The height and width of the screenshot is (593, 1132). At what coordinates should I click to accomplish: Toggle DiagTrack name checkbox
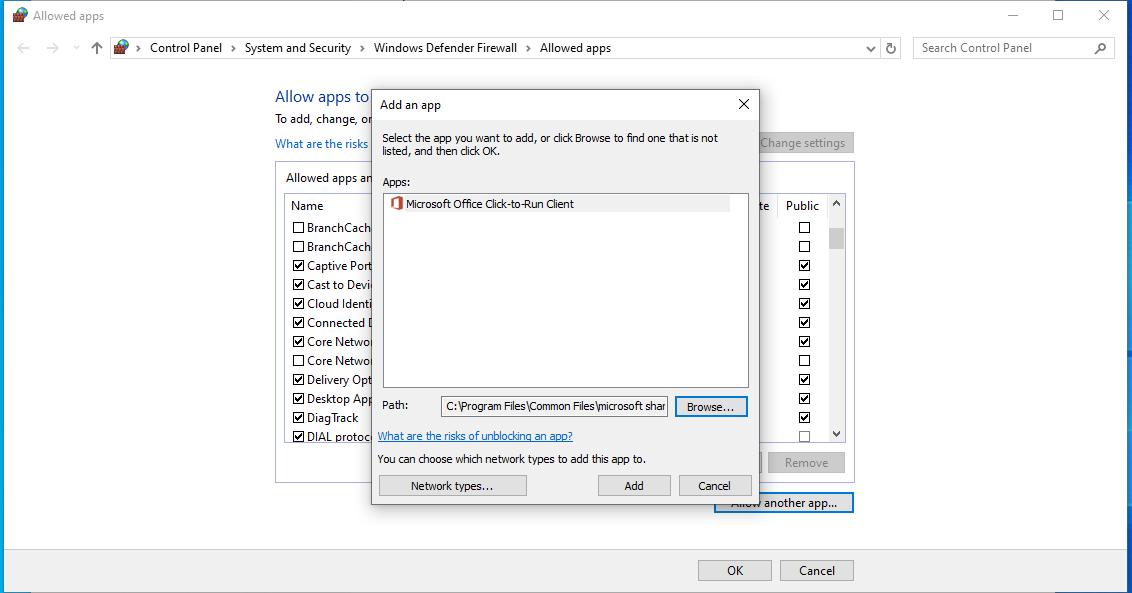point(298,417)
